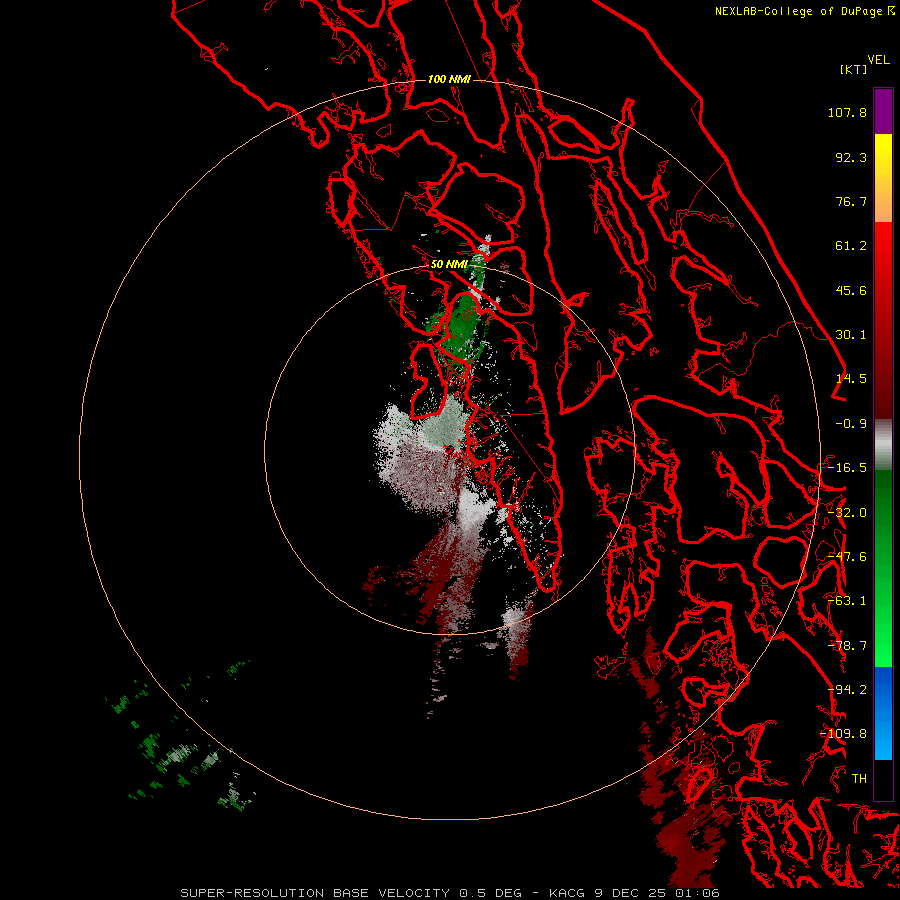Click the -94.2 velocity scale value

pos(847,690)
